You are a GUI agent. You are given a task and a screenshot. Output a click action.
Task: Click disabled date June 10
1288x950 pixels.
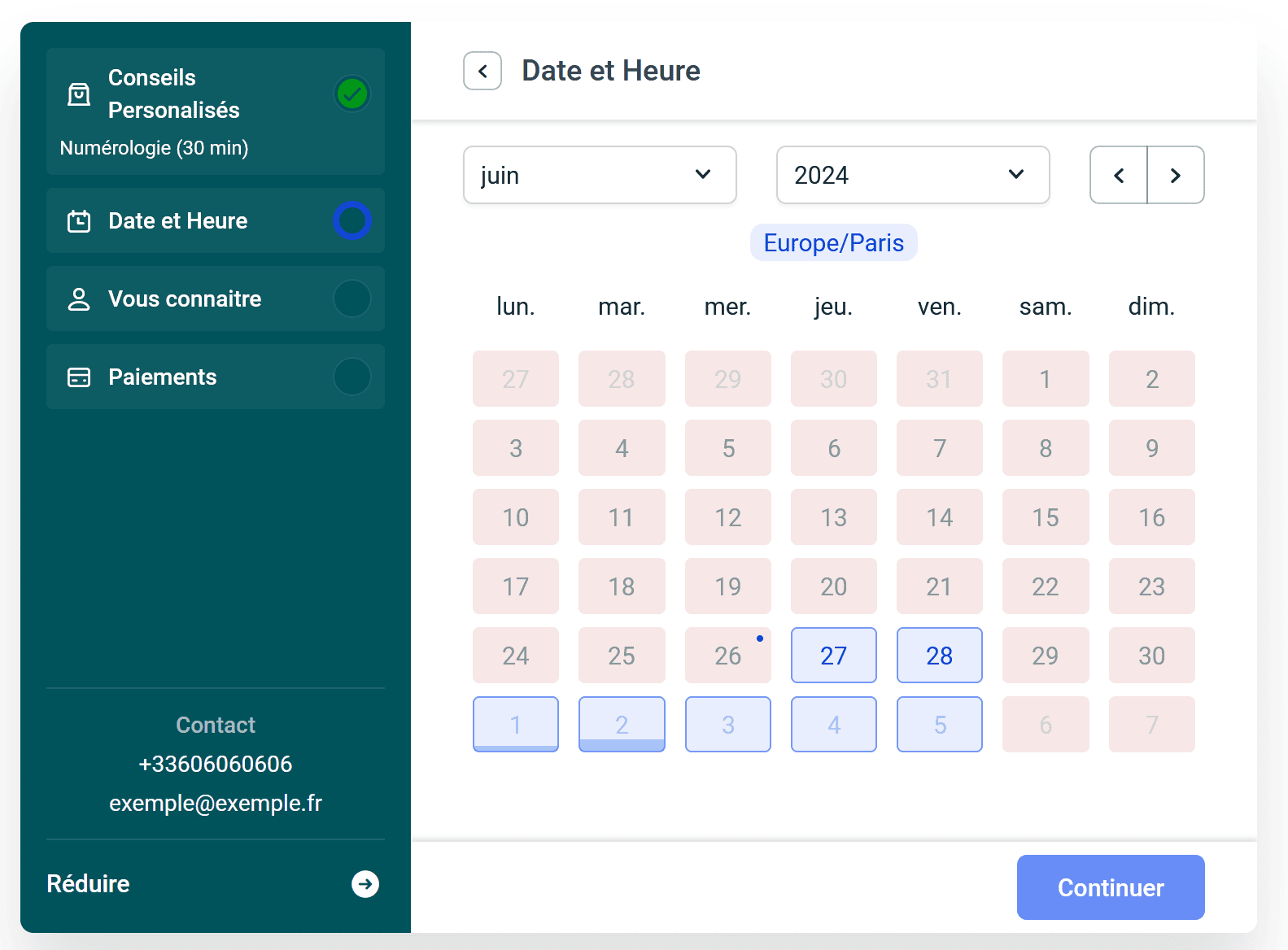click(x=516, y=516)
